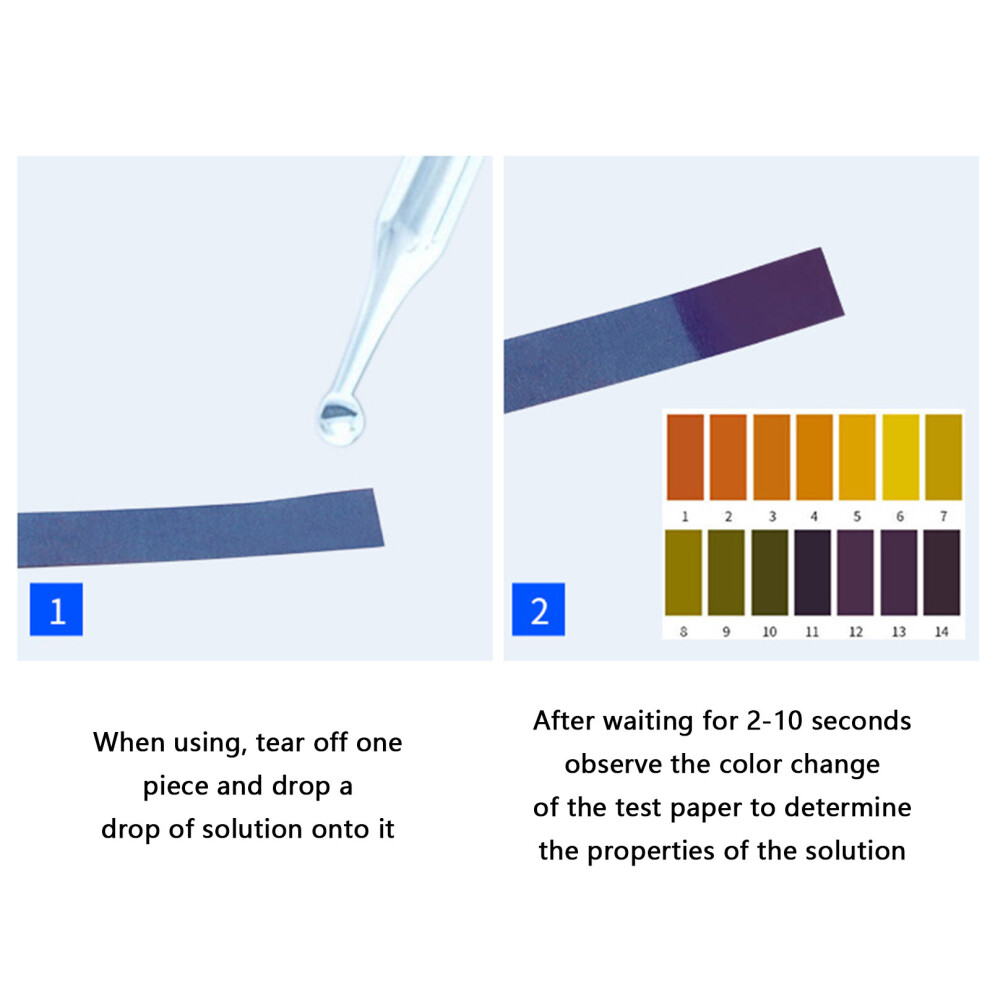This screenshot has width=990, height=990.
Task: Select the pH 1 orange-red swatch
Action: coord(685,457)
